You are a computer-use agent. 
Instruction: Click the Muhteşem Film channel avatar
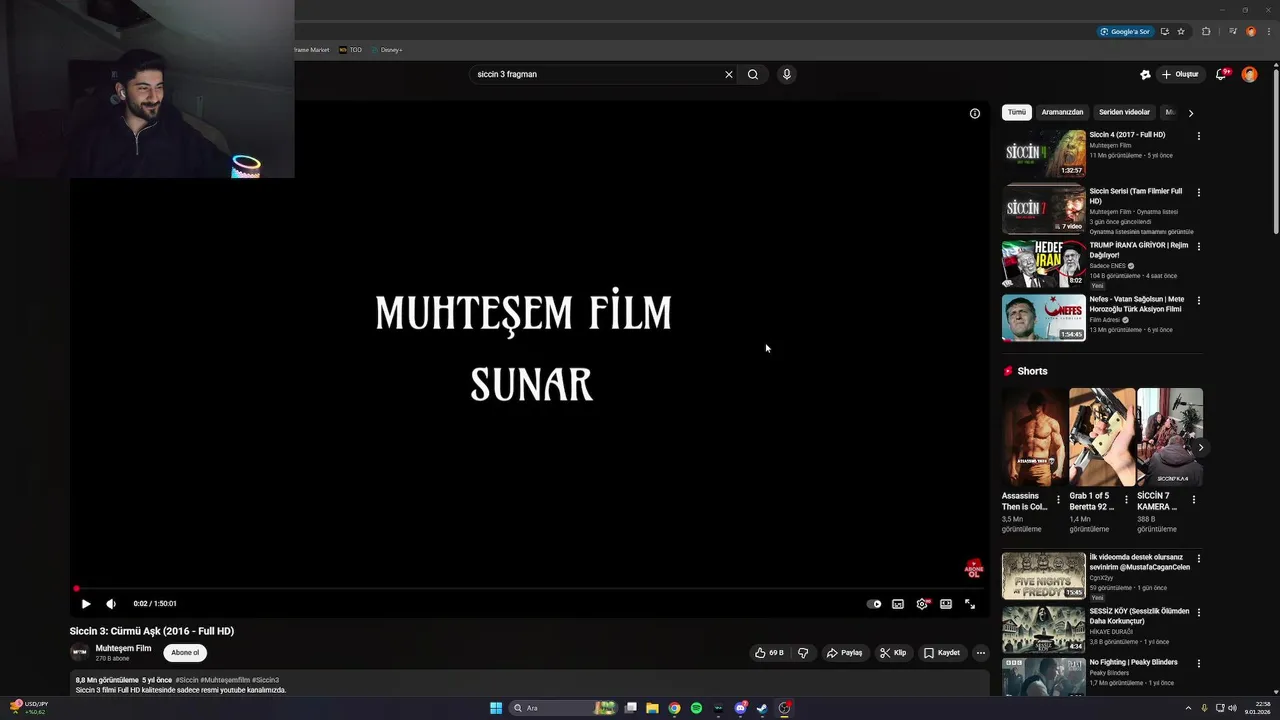pos(79,653)
